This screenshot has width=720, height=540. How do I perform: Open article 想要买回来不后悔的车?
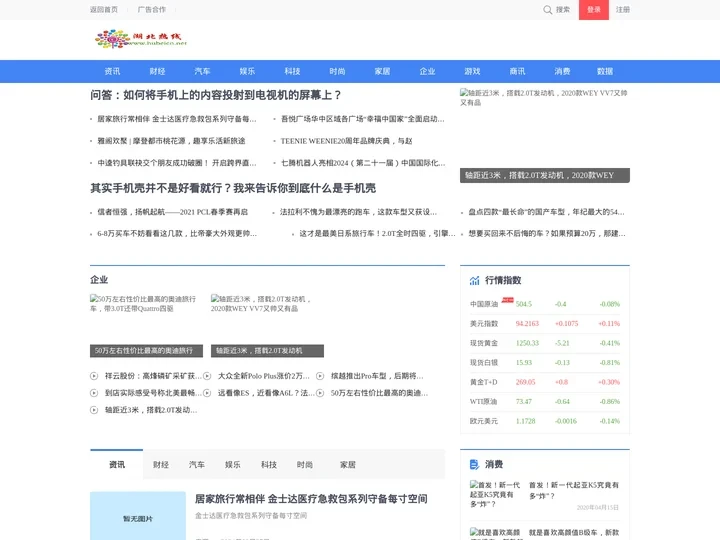547,234
